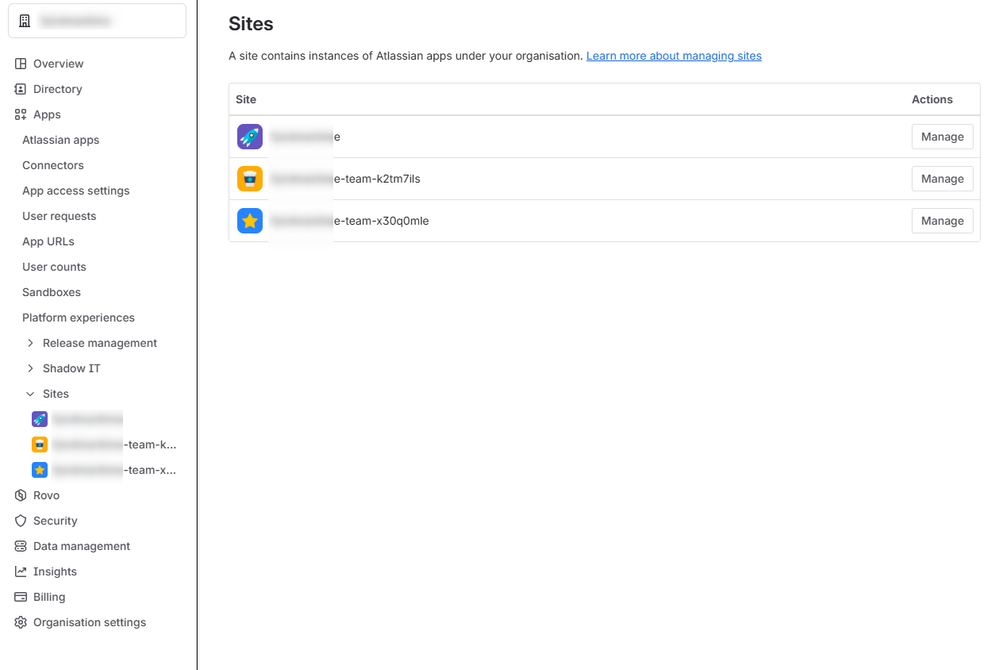Click the Insights chart icon

[20, 572]
